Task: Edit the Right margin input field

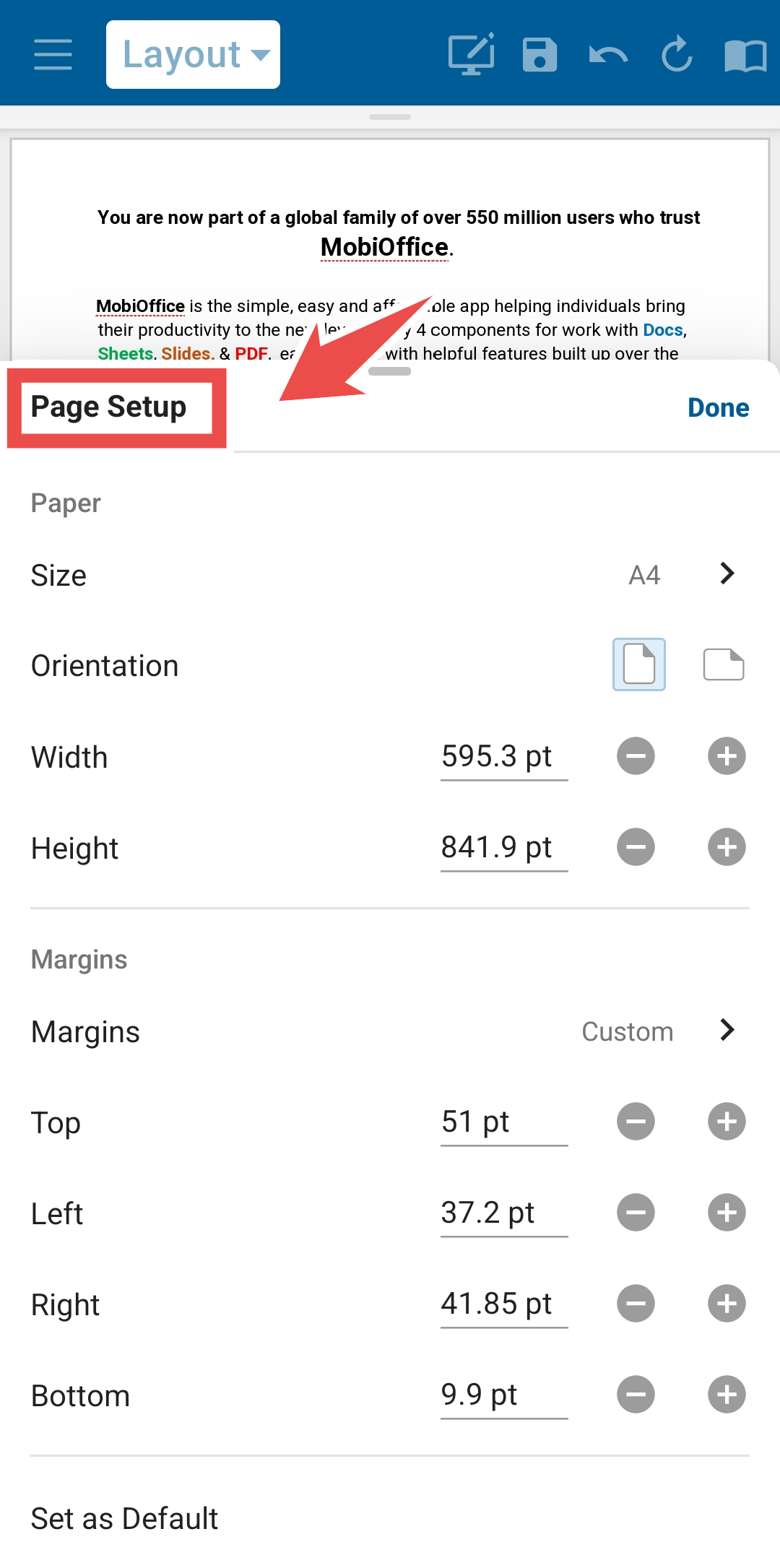Action: click(504, 1304)
